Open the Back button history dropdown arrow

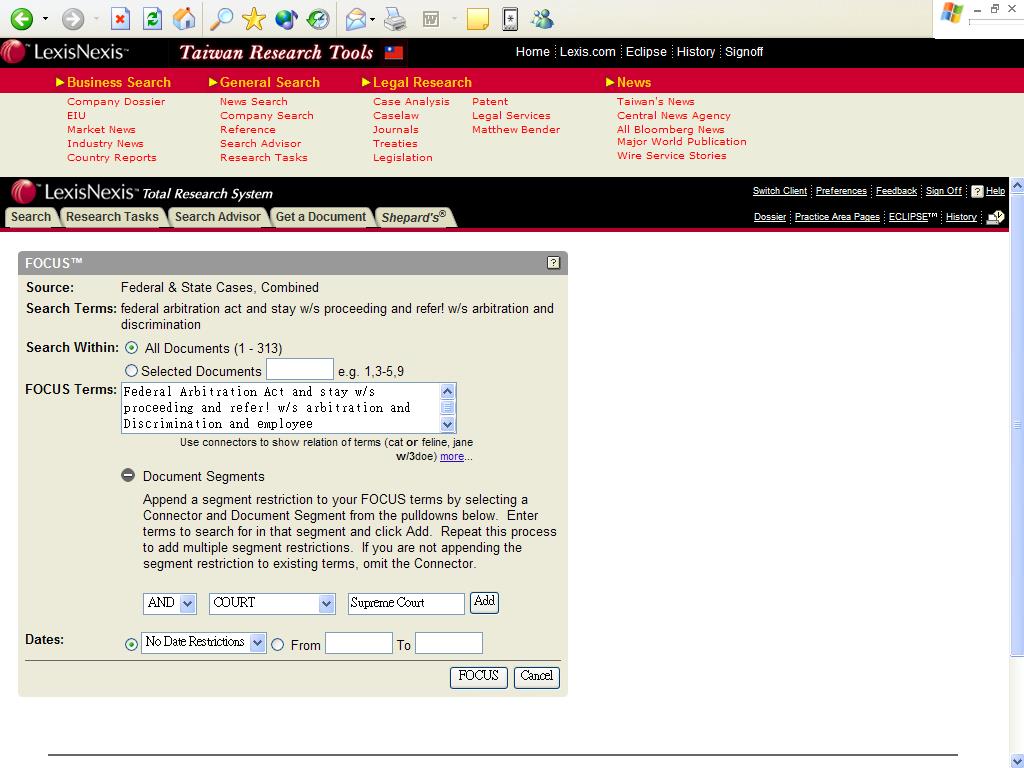(x=45, y=18)
